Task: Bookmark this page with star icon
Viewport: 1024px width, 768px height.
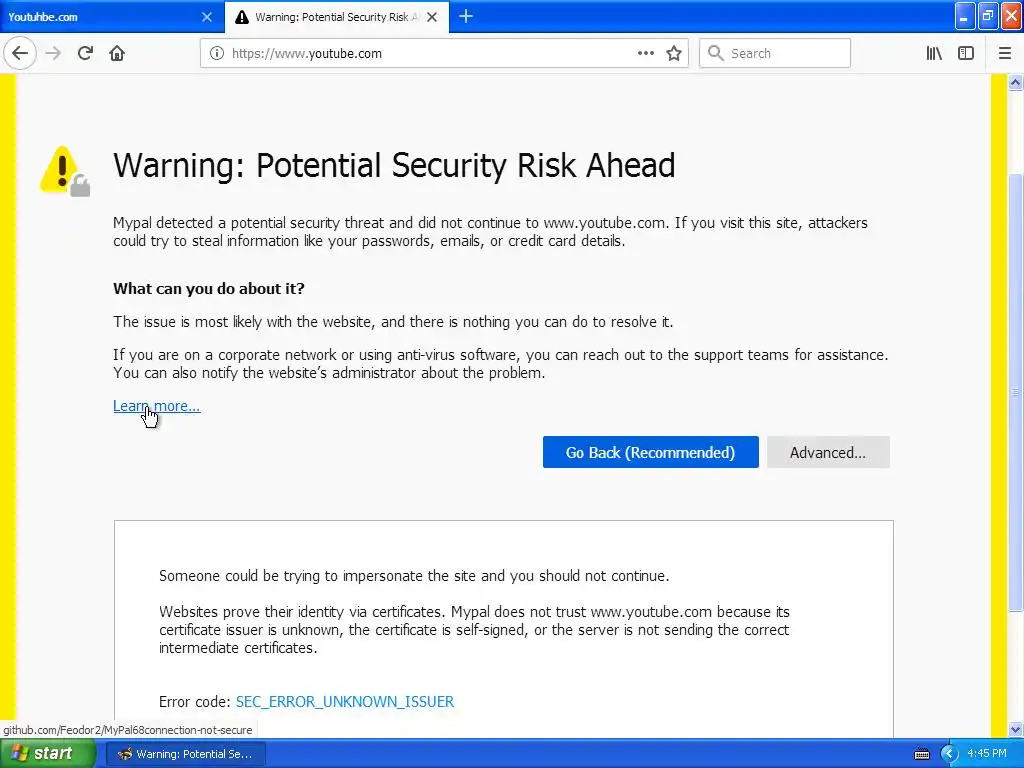Action: pyautogui.click(x=674, y=53)
